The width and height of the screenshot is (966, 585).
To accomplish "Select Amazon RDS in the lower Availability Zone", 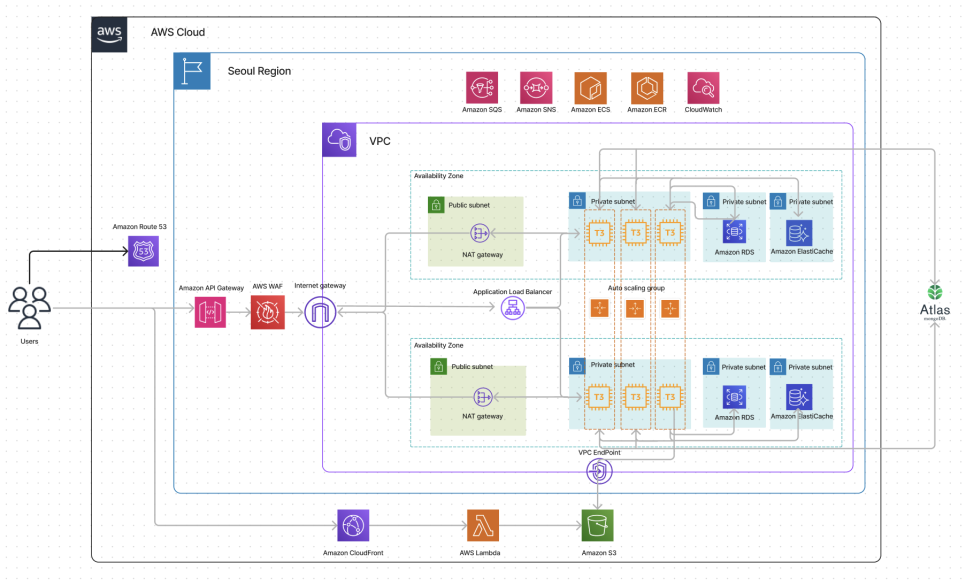I will tap(735, 397).
